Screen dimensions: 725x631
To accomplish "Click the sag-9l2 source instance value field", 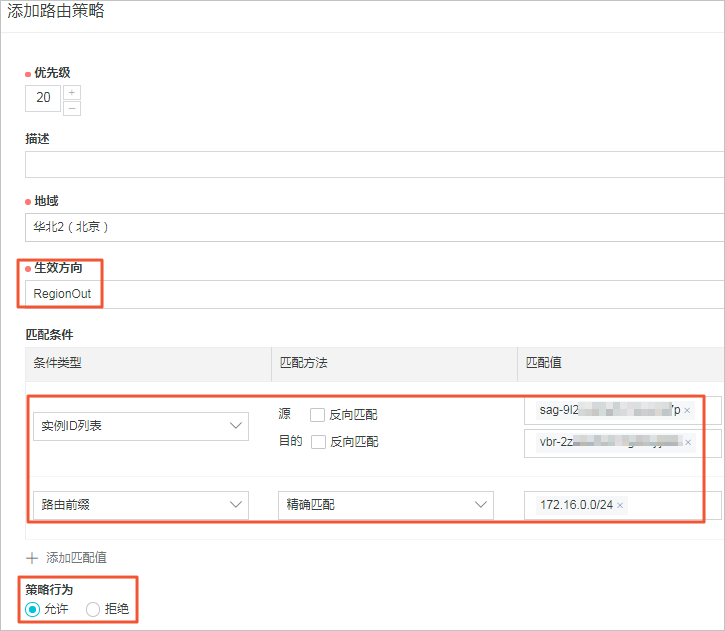I will [623, 410].
